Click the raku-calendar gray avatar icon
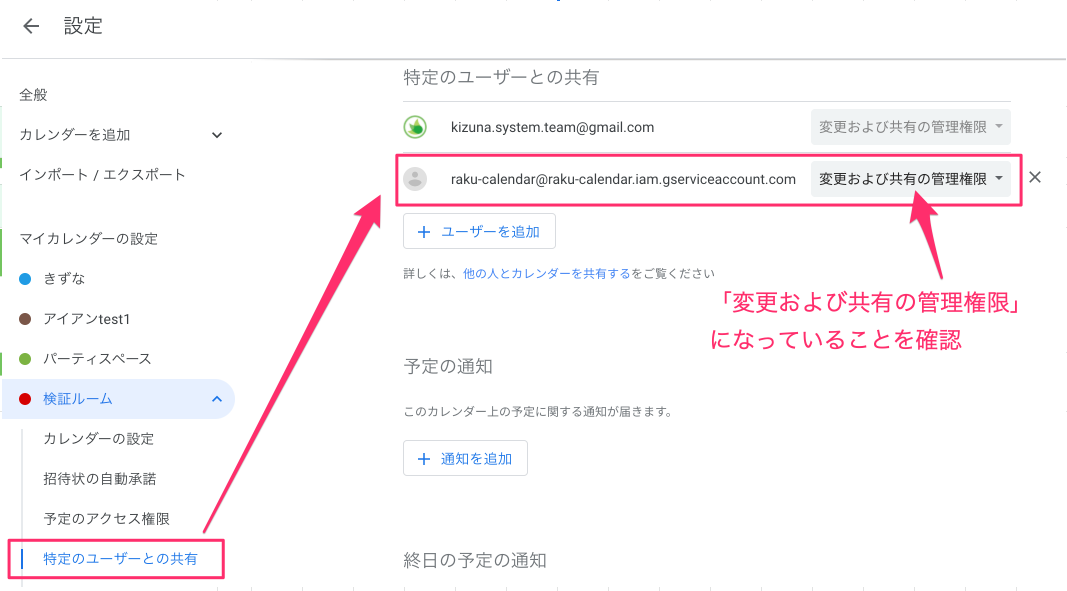Image resolution: width=1067 pixels, height=591 pixels. [415, 179]
